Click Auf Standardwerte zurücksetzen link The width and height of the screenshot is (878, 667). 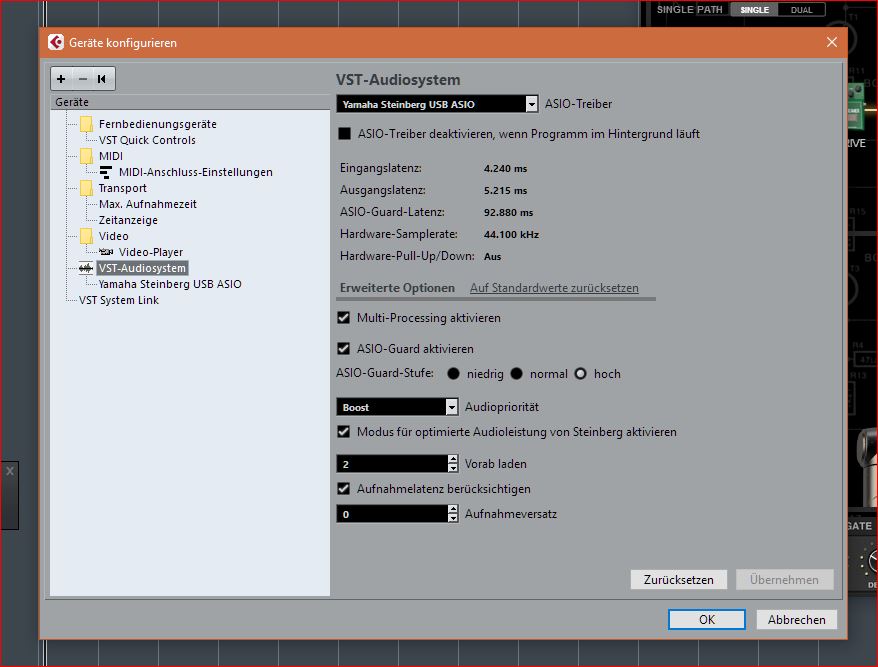(554, 288)
